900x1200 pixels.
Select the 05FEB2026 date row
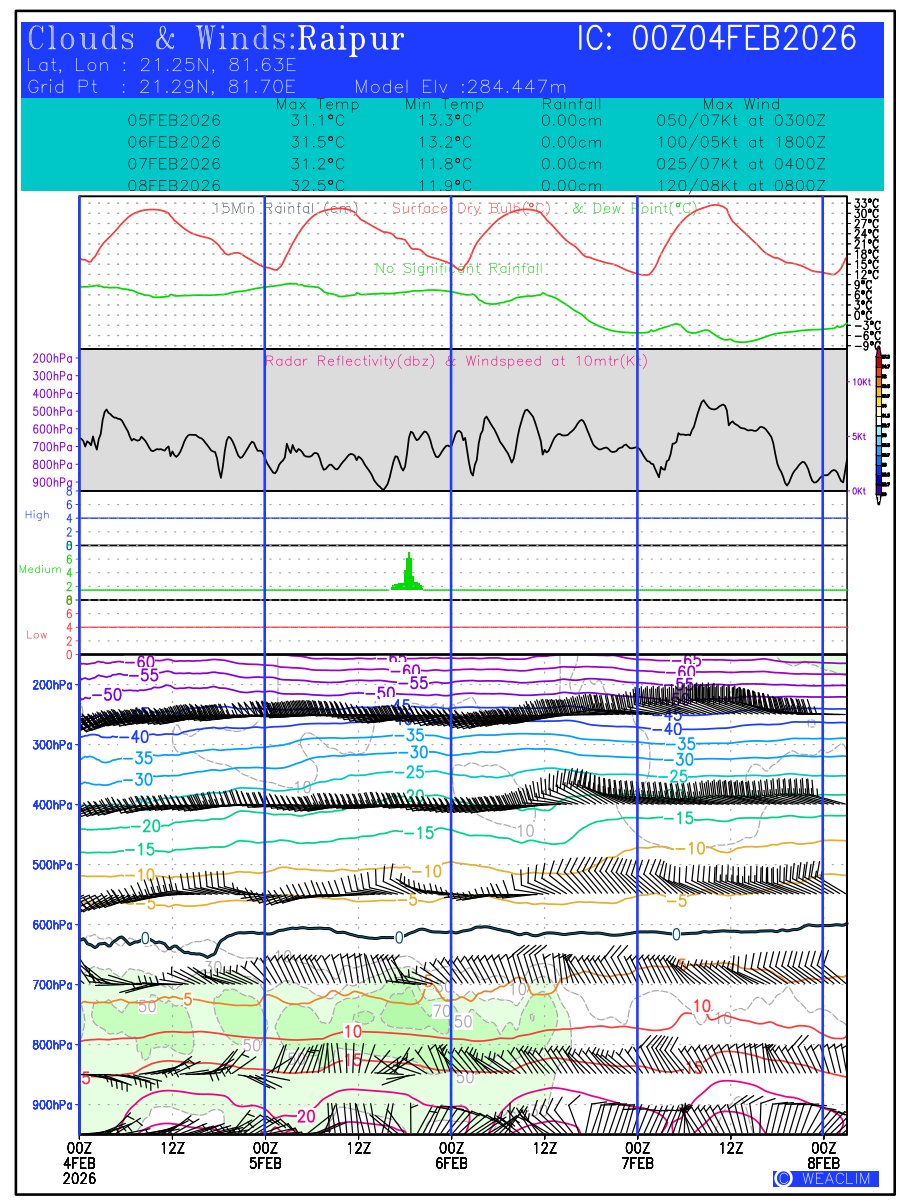[174, 120]
